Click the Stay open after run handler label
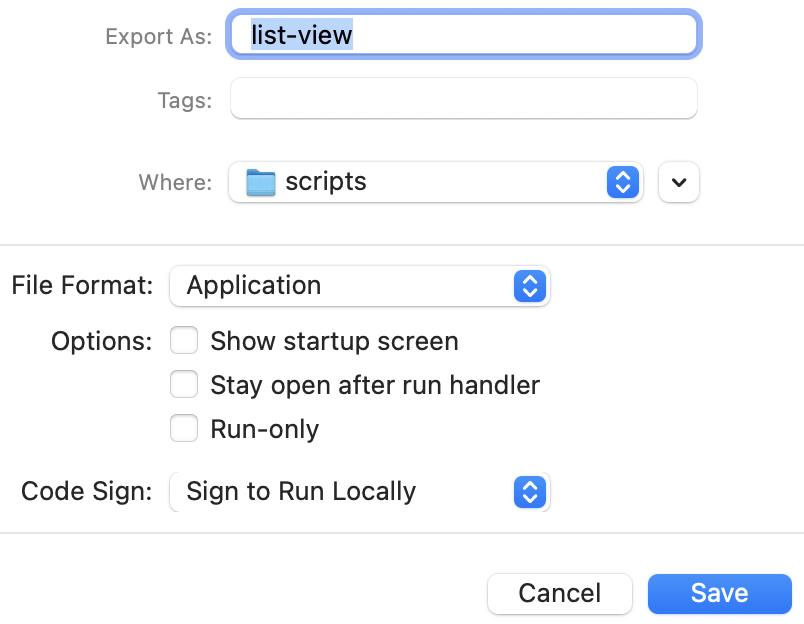The image size is (804, 624). tap(375, 385)
